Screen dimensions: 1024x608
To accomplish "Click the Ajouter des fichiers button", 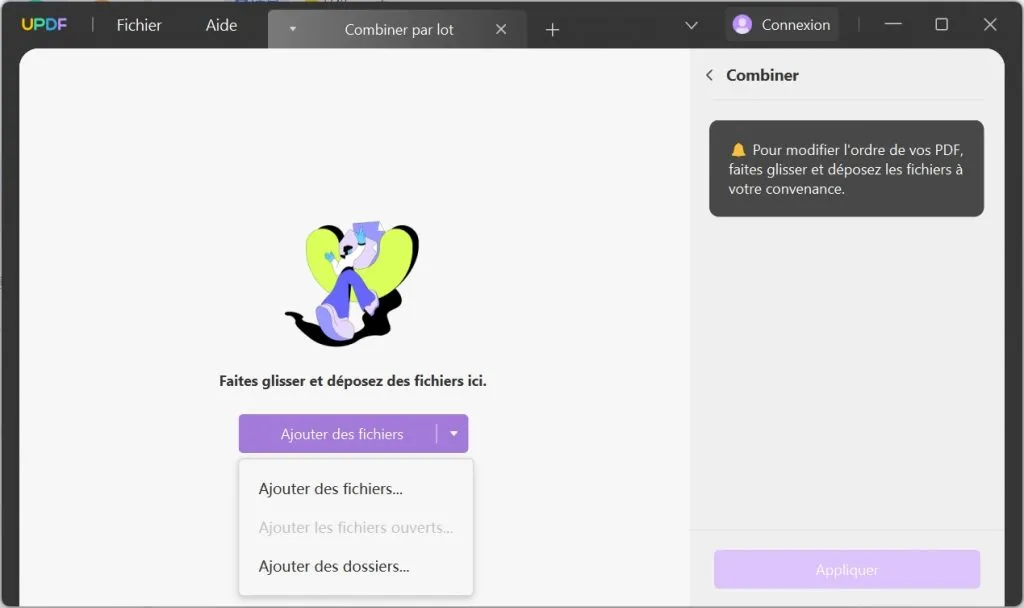I will pos(342,433).
